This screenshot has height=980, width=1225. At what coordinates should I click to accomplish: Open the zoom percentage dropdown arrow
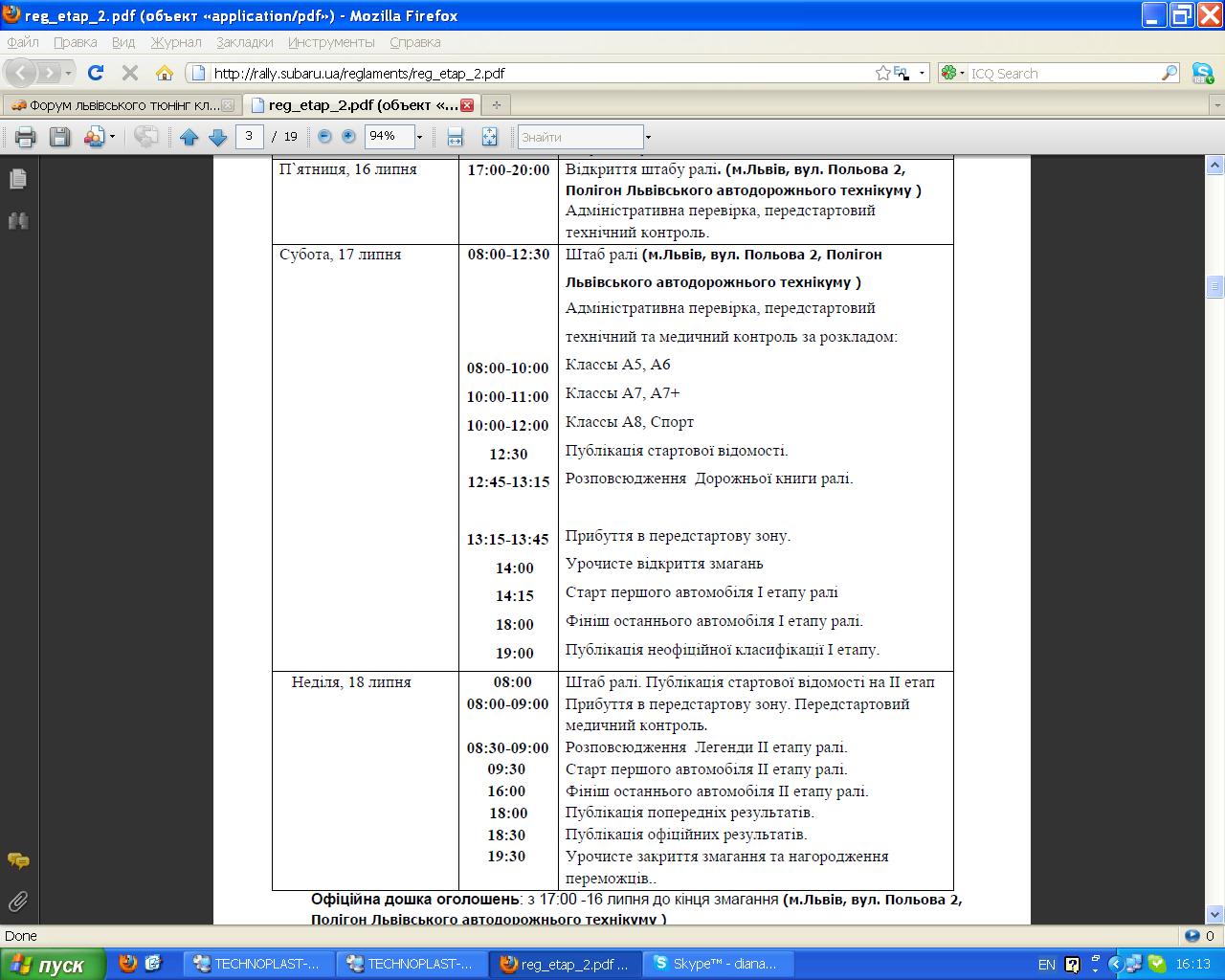(x=419, y=137)
